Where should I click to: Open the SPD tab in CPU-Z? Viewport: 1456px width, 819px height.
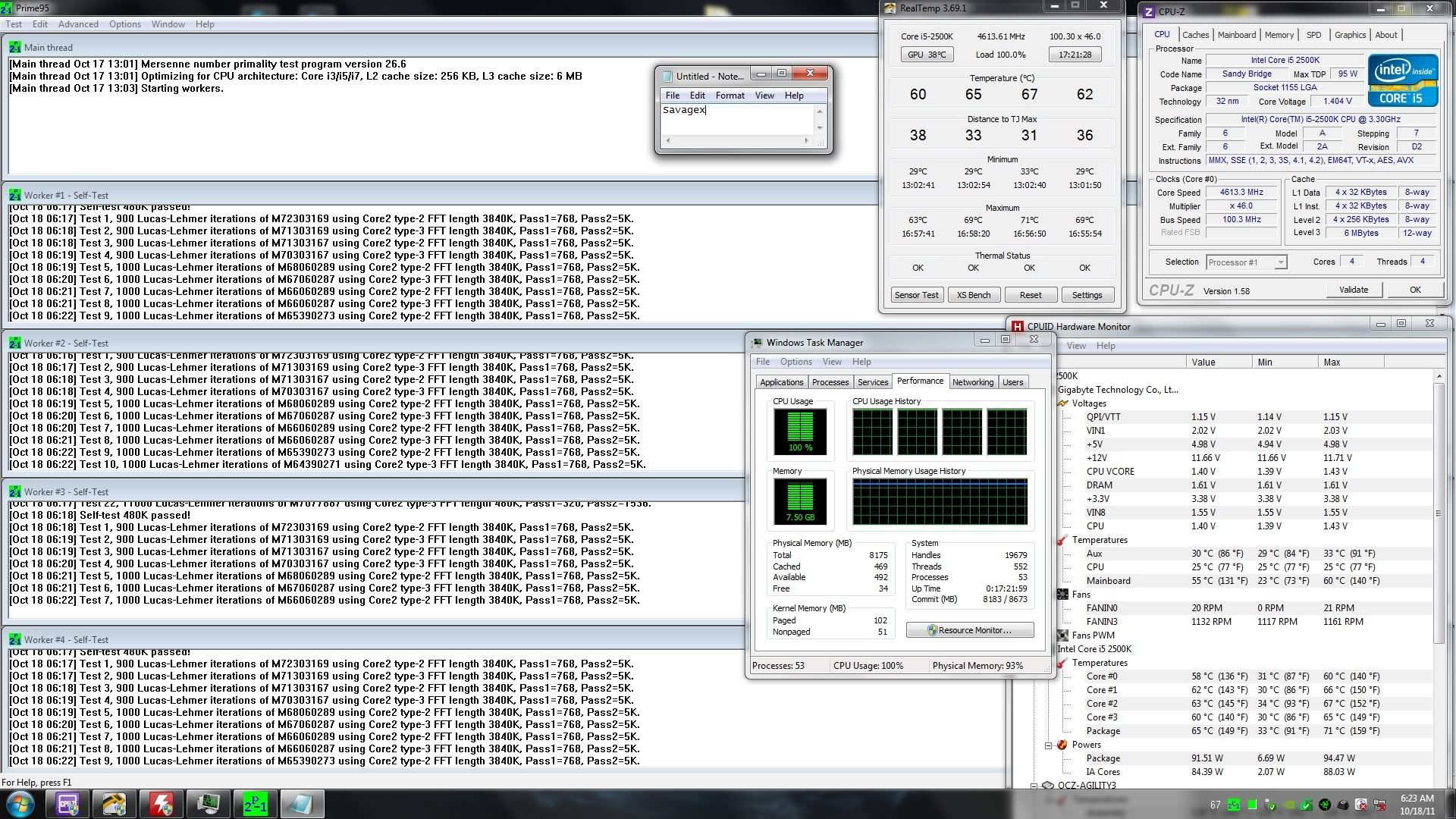(1314, 35)
